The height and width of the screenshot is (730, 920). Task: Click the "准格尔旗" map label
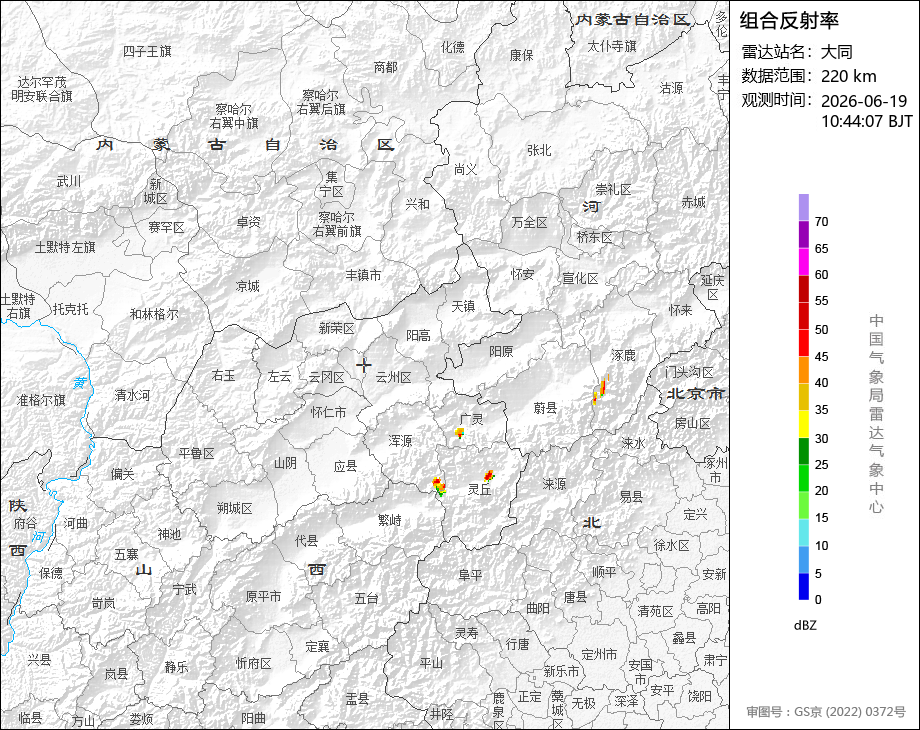pos(41,400)
